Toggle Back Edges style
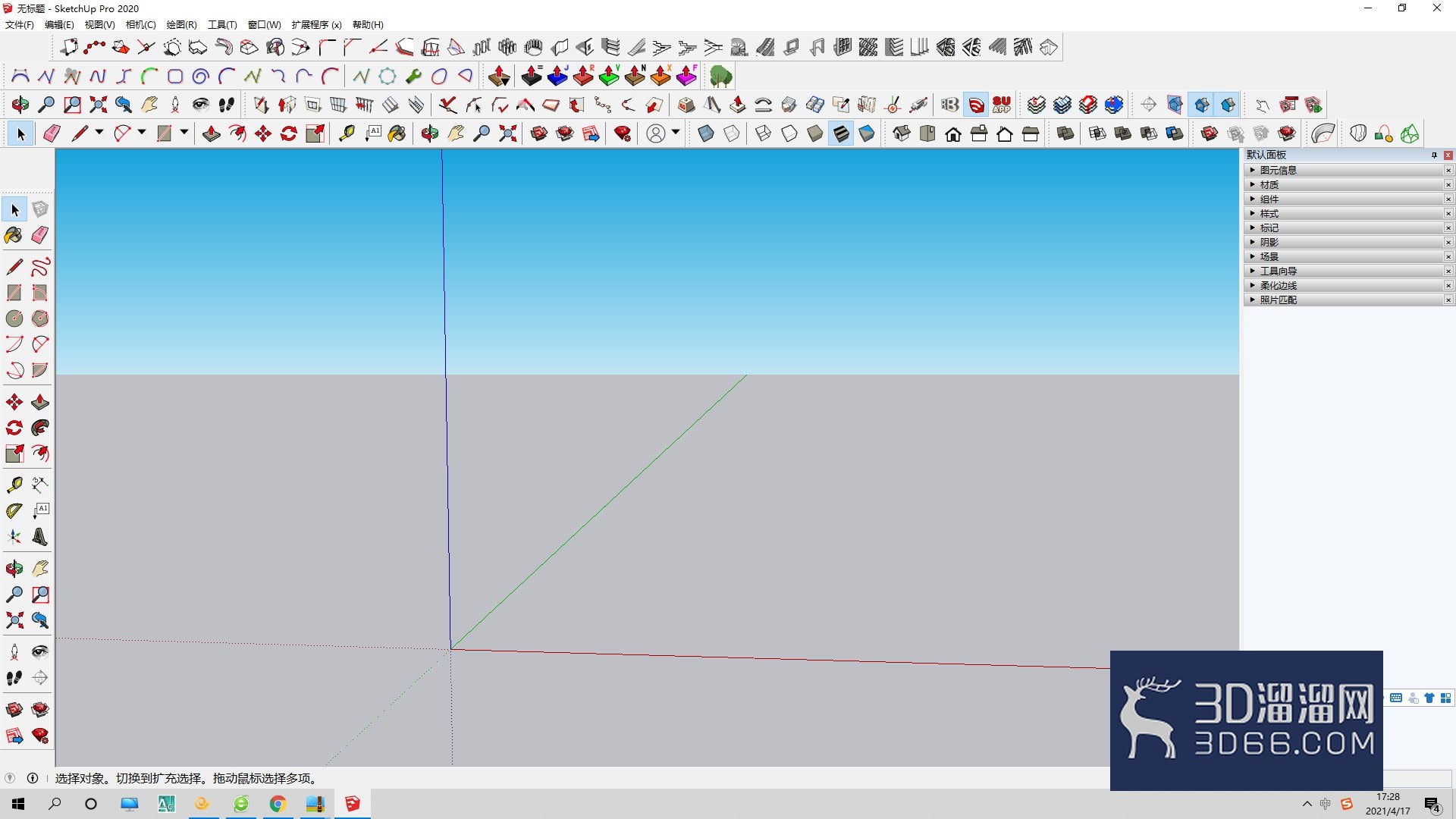Viewport: 1456px width, 819px height. (x=732, y=134)
